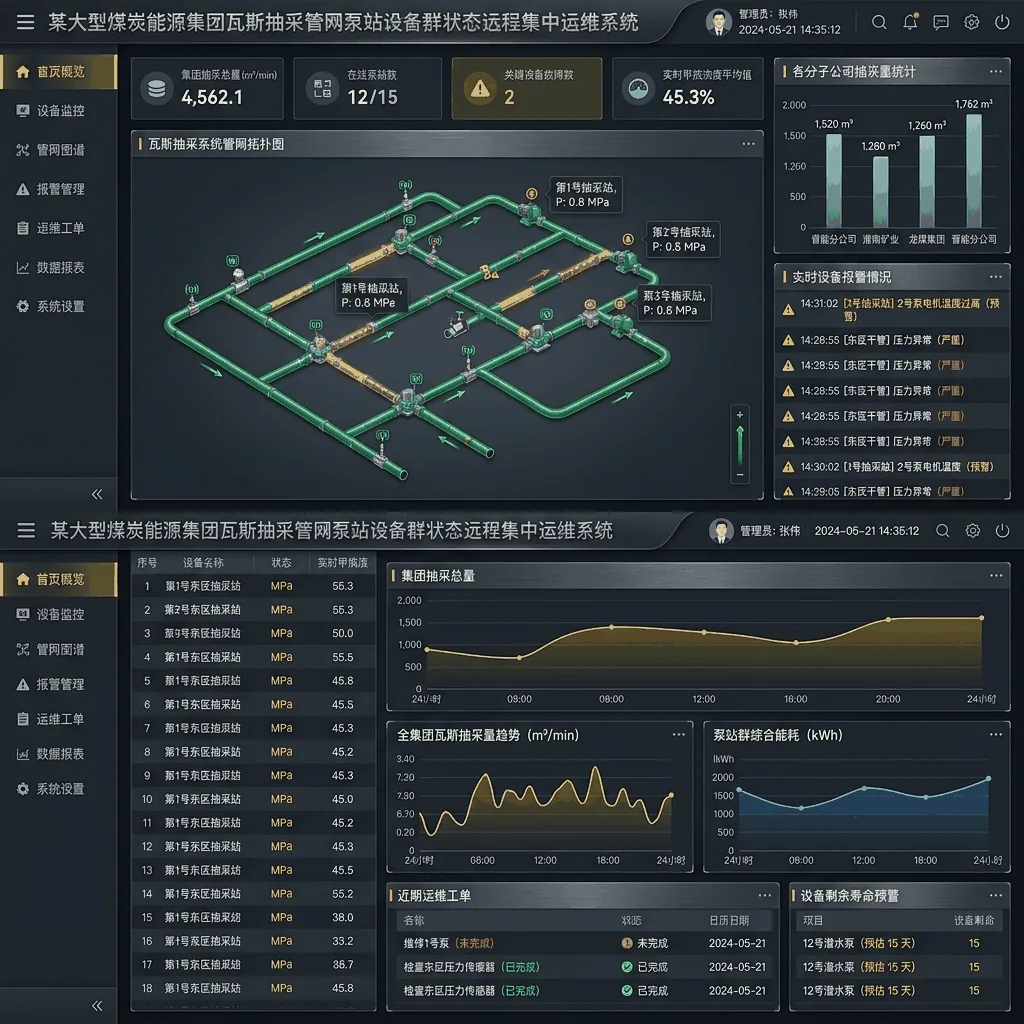Viewport: 1024px width, 1024px height.
Task: Click the last data point on the 泵站群综合能耗 line
Action: pos(988,778)
